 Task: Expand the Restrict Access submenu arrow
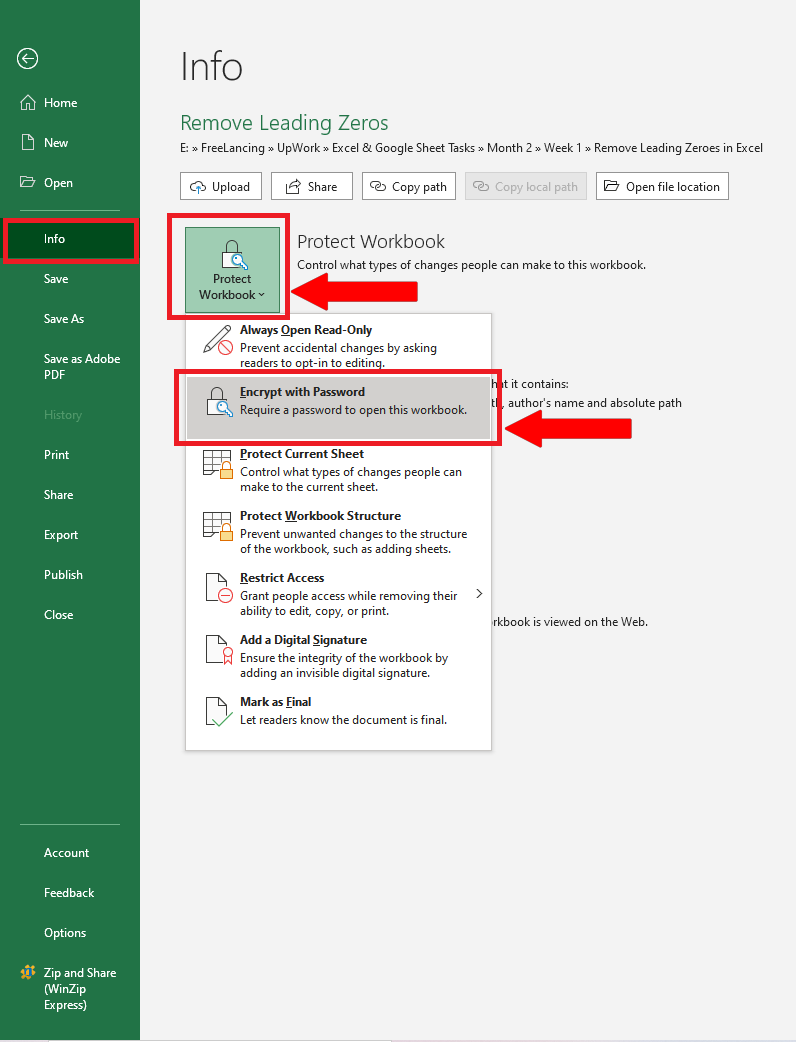pyautogui.click(x=479, y=593)
